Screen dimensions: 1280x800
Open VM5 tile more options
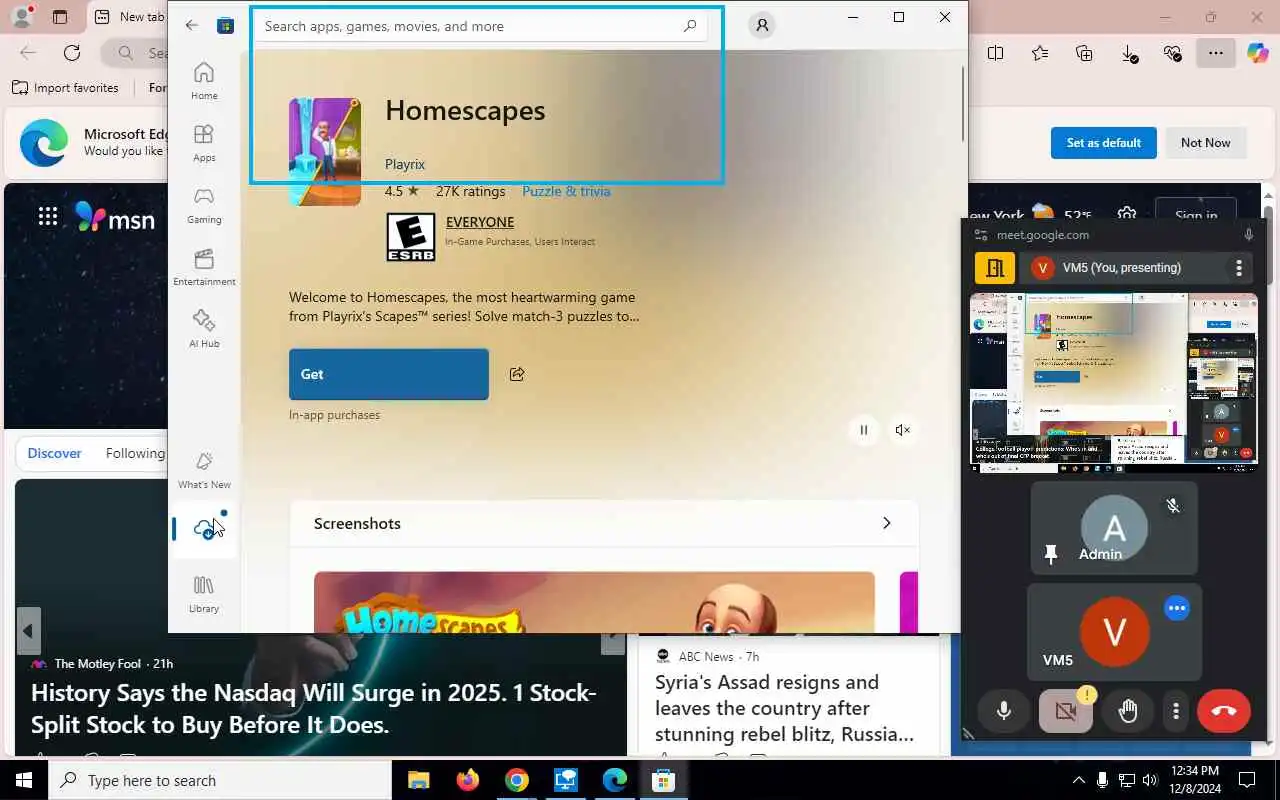tap(1177, 608)
